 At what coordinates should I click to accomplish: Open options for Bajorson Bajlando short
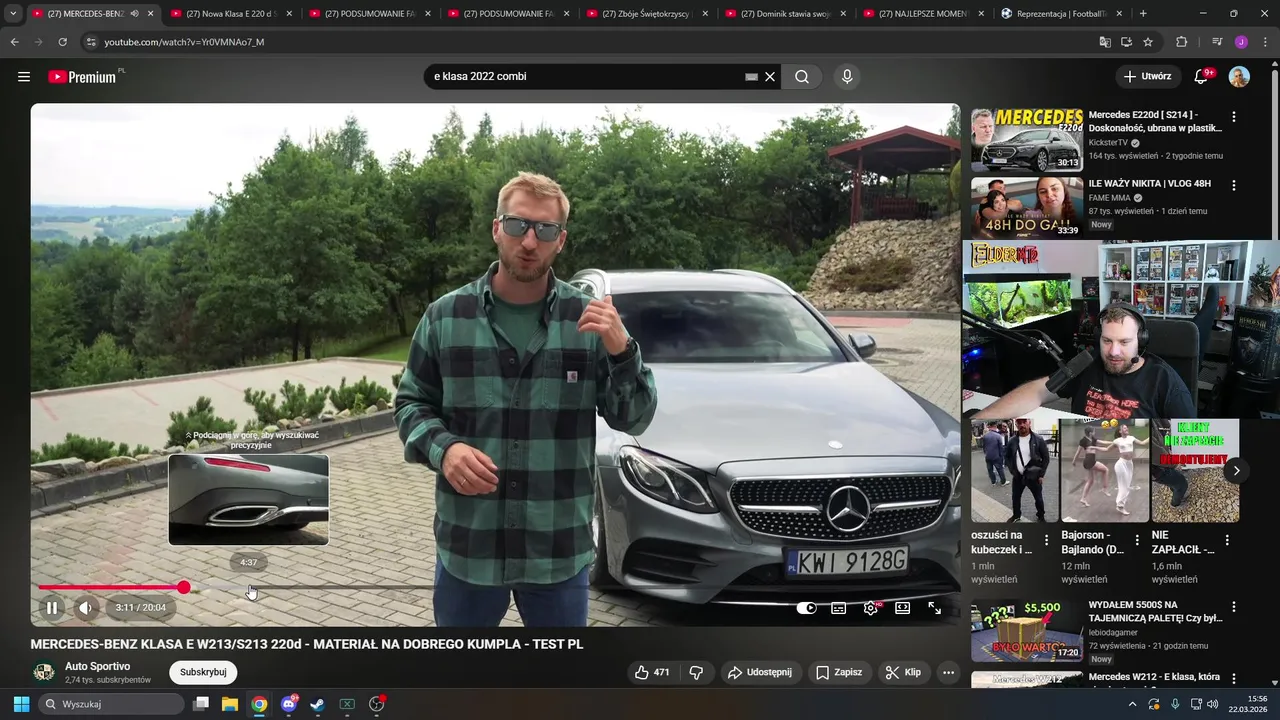pos(1137,540)
